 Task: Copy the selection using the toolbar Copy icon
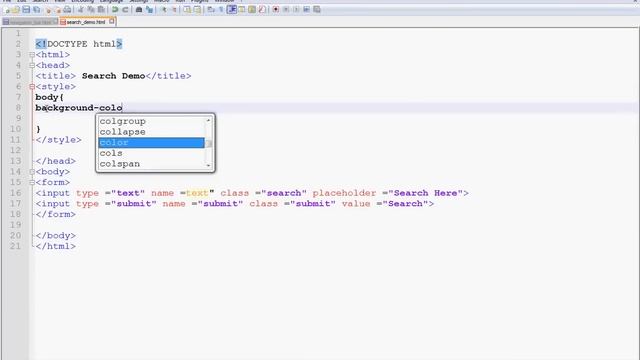tap(91, 9)
